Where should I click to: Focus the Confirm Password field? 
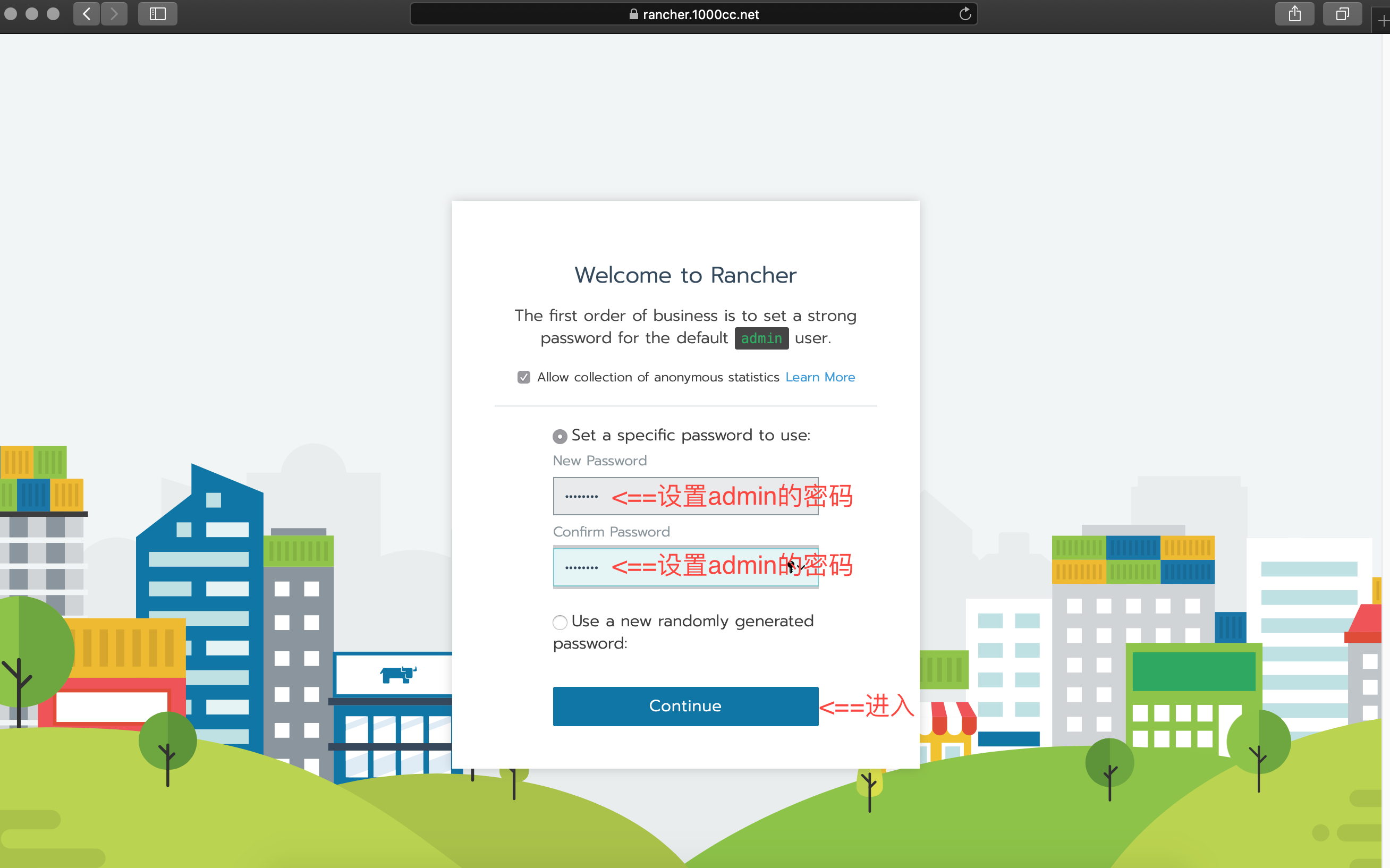coord(685,567)
